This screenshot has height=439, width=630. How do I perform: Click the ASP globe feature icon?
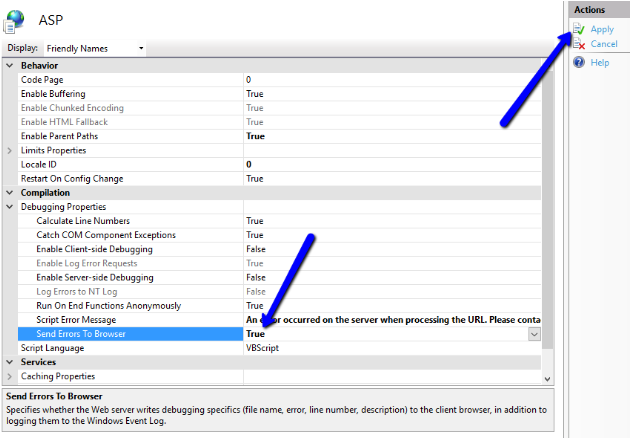14,21
